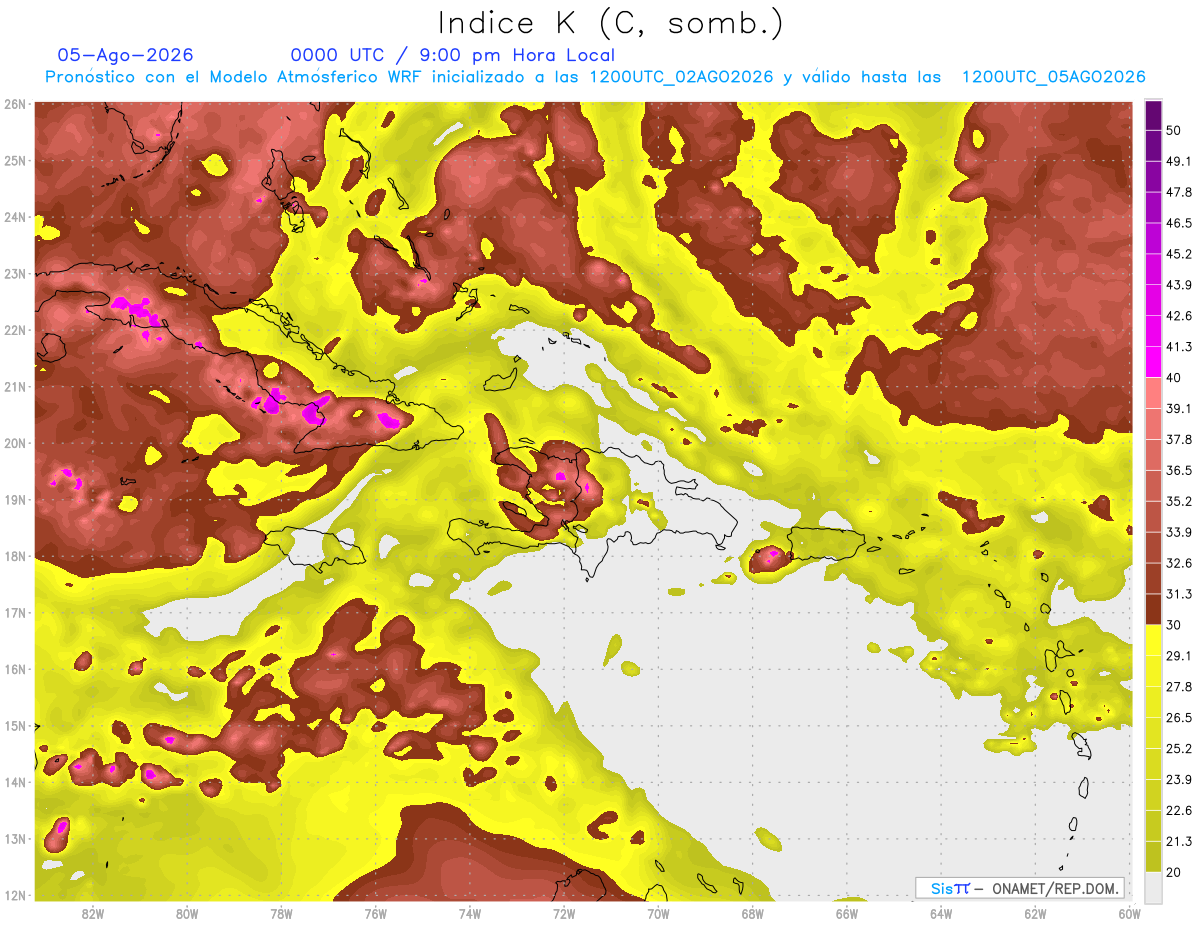Click the magenta swatch between 40 and 41.3
1200x927 pixels.
[x=1153, y=362]
